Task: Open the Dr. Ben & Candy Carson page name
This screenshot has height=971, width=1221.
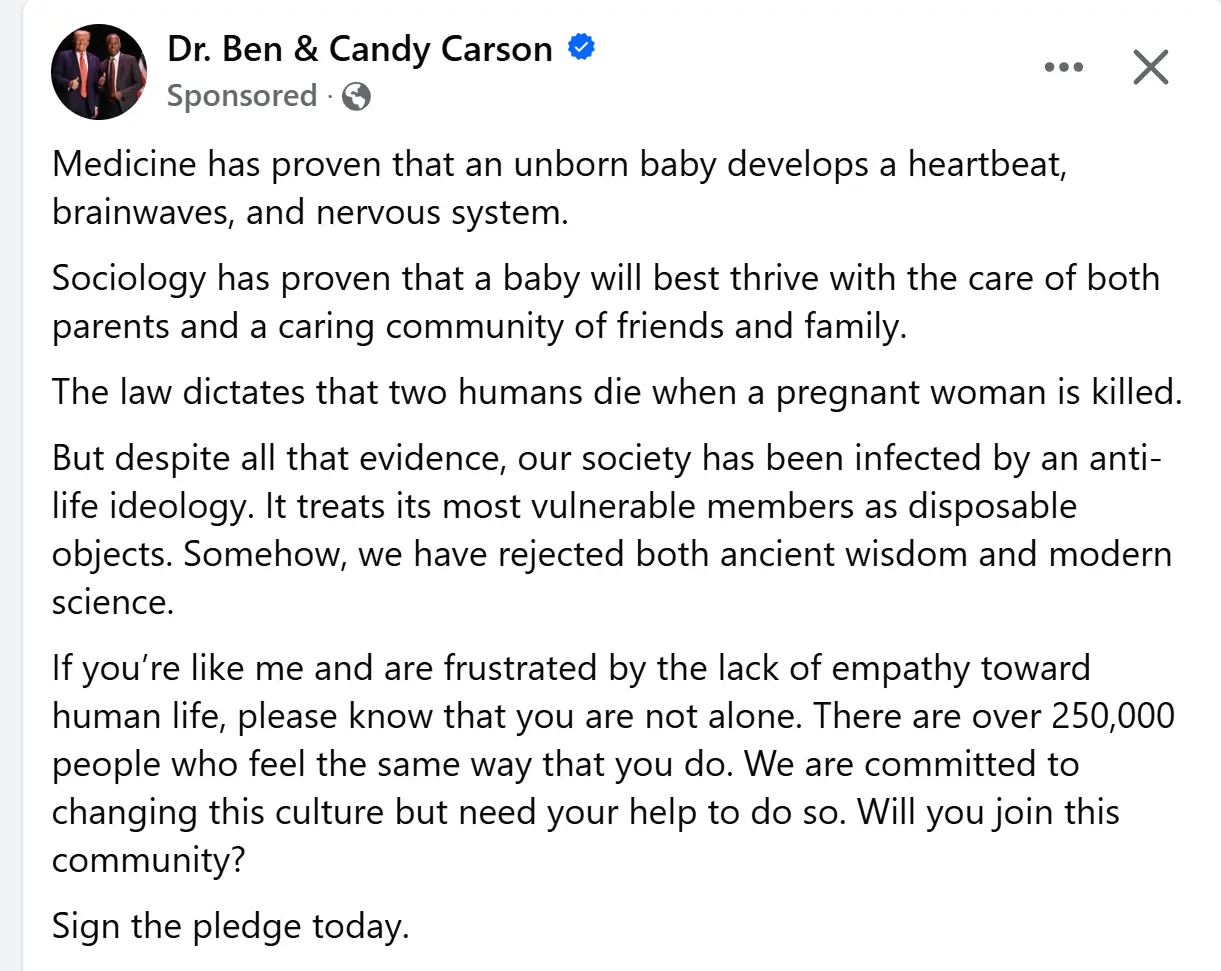Action: coord(360,49)
